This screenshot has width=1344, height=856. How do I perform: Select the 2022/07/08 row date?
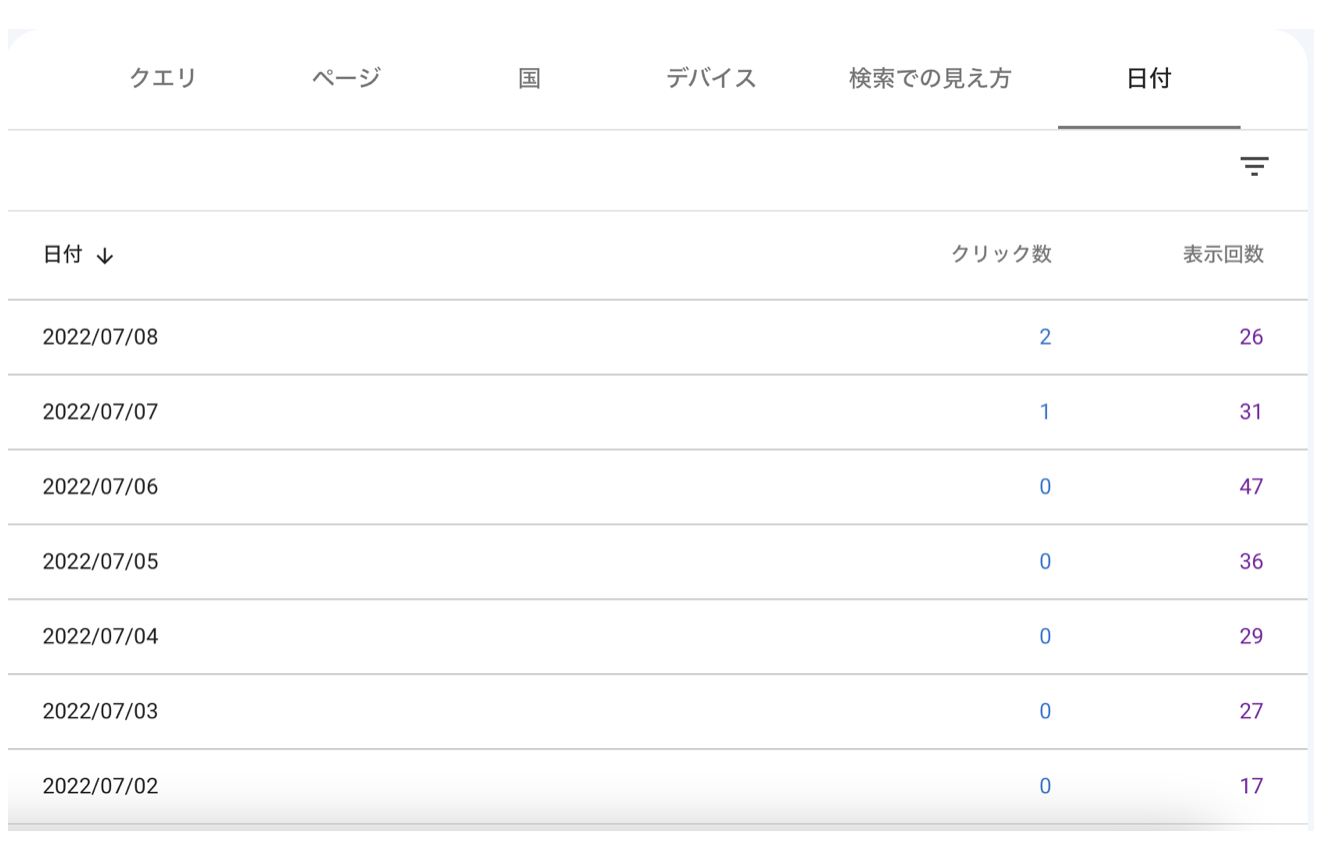point(100,337)
